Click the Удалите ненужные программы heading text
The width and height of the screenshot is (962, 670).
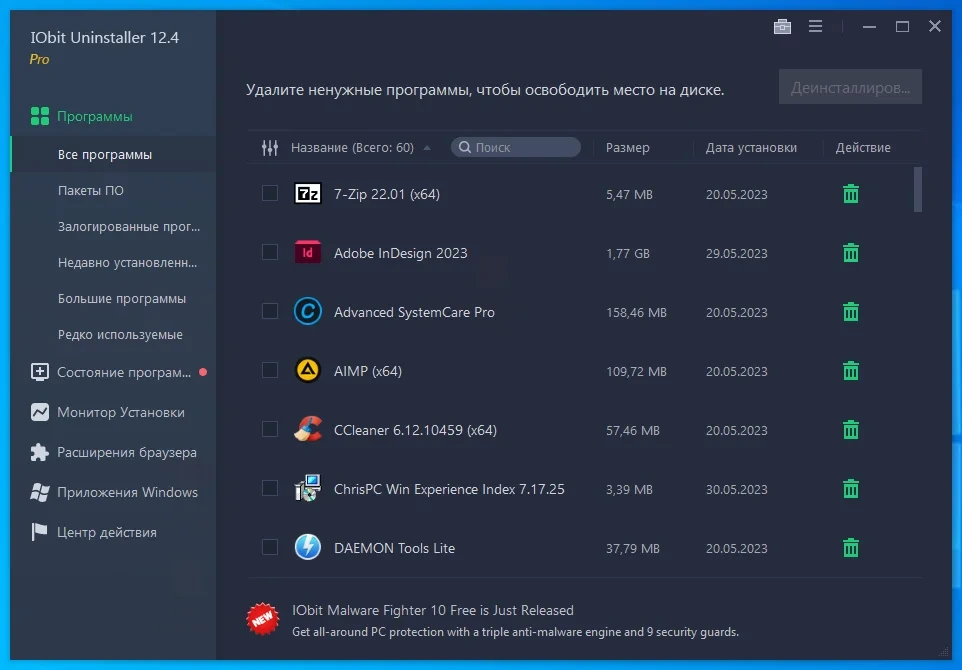click(485, 90)
